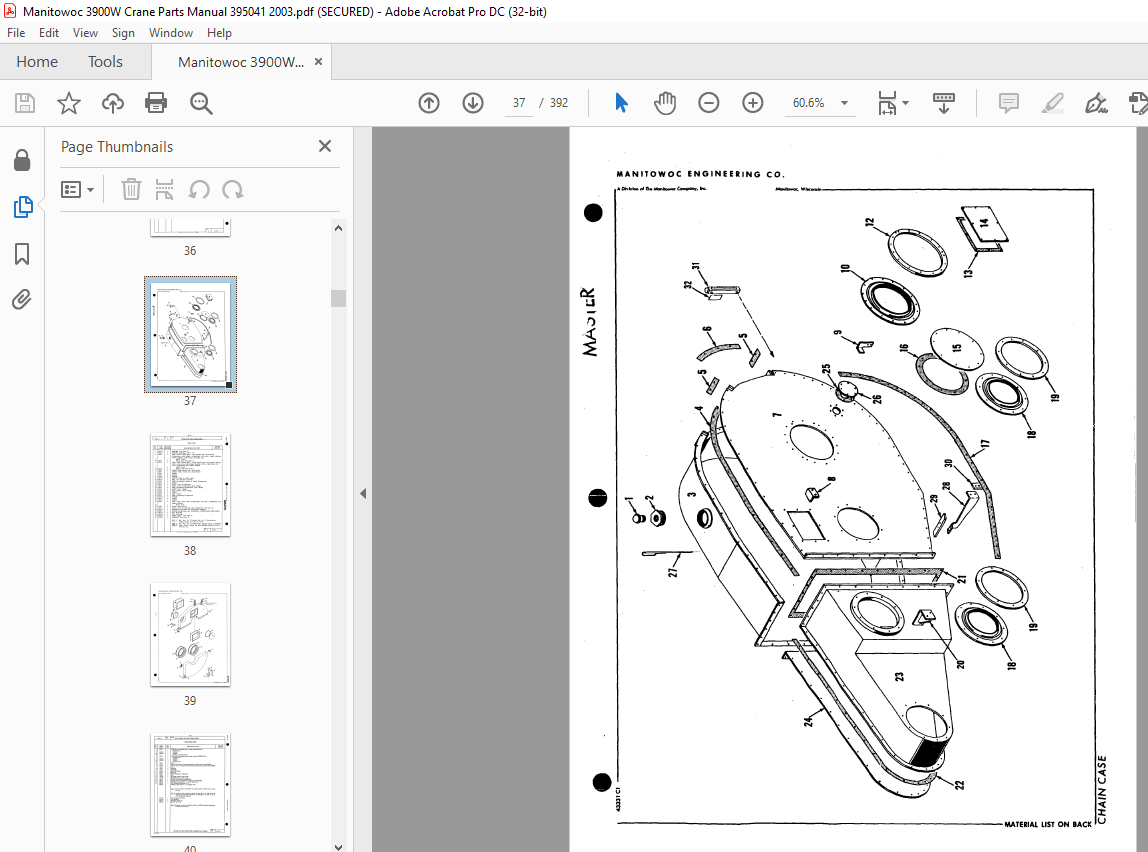Select page 39 thumbnail
1148x852 pixels.
pyautogui.click(x=190, y=635)
